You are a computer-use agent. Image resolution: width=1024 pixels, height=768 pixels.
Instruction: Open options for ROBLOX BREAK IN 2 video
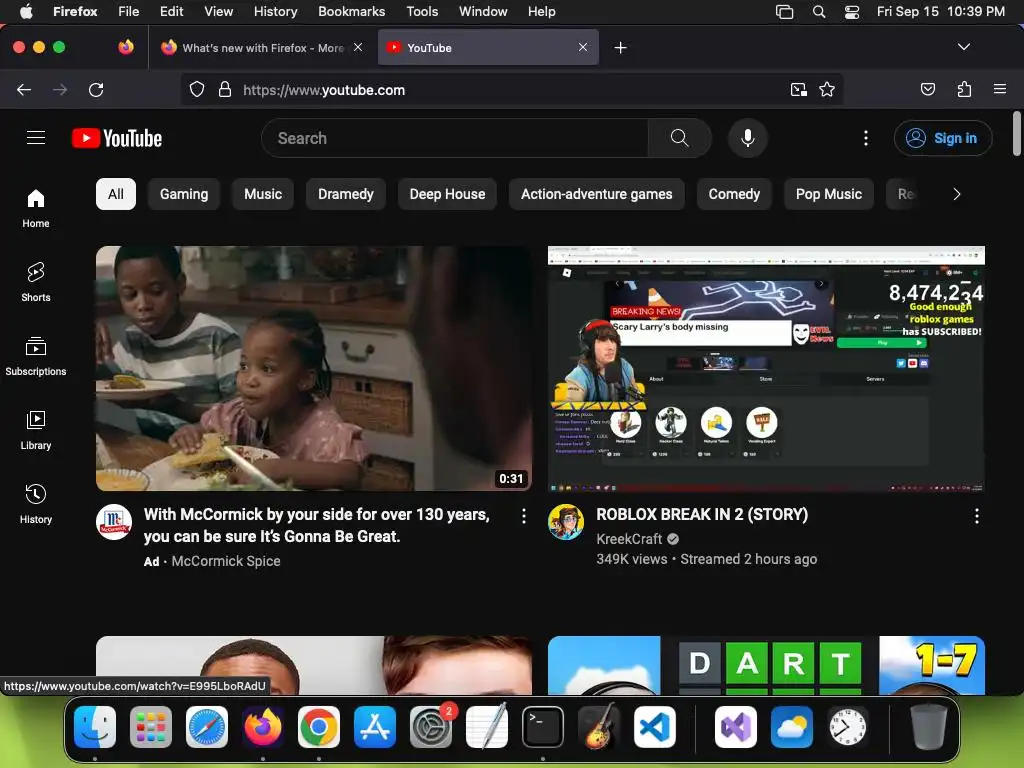click(x=976, y=517)
